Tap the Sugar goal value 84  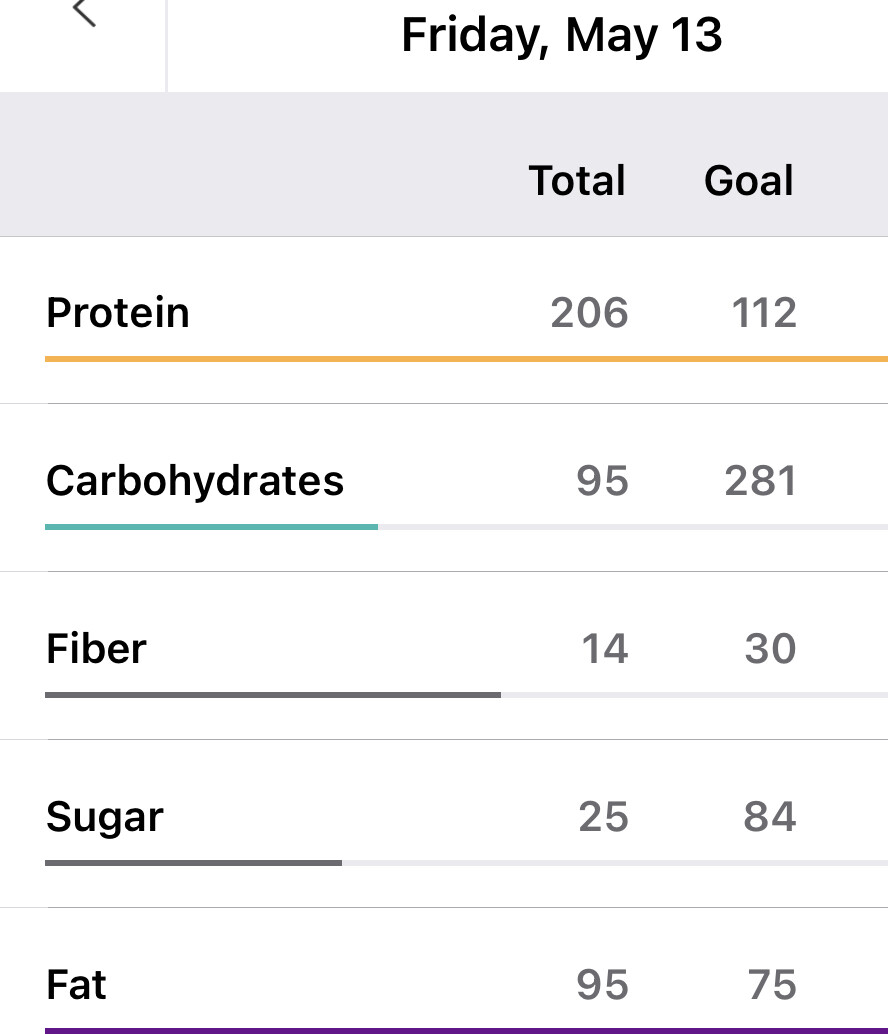coord(770,817)
